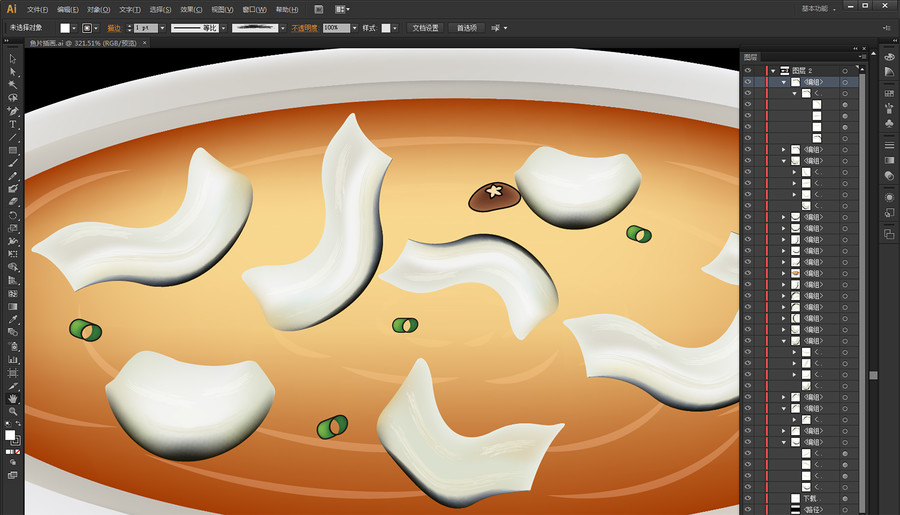Select the Pen tool
Screen dimensions: 900x515
(13, 111)
